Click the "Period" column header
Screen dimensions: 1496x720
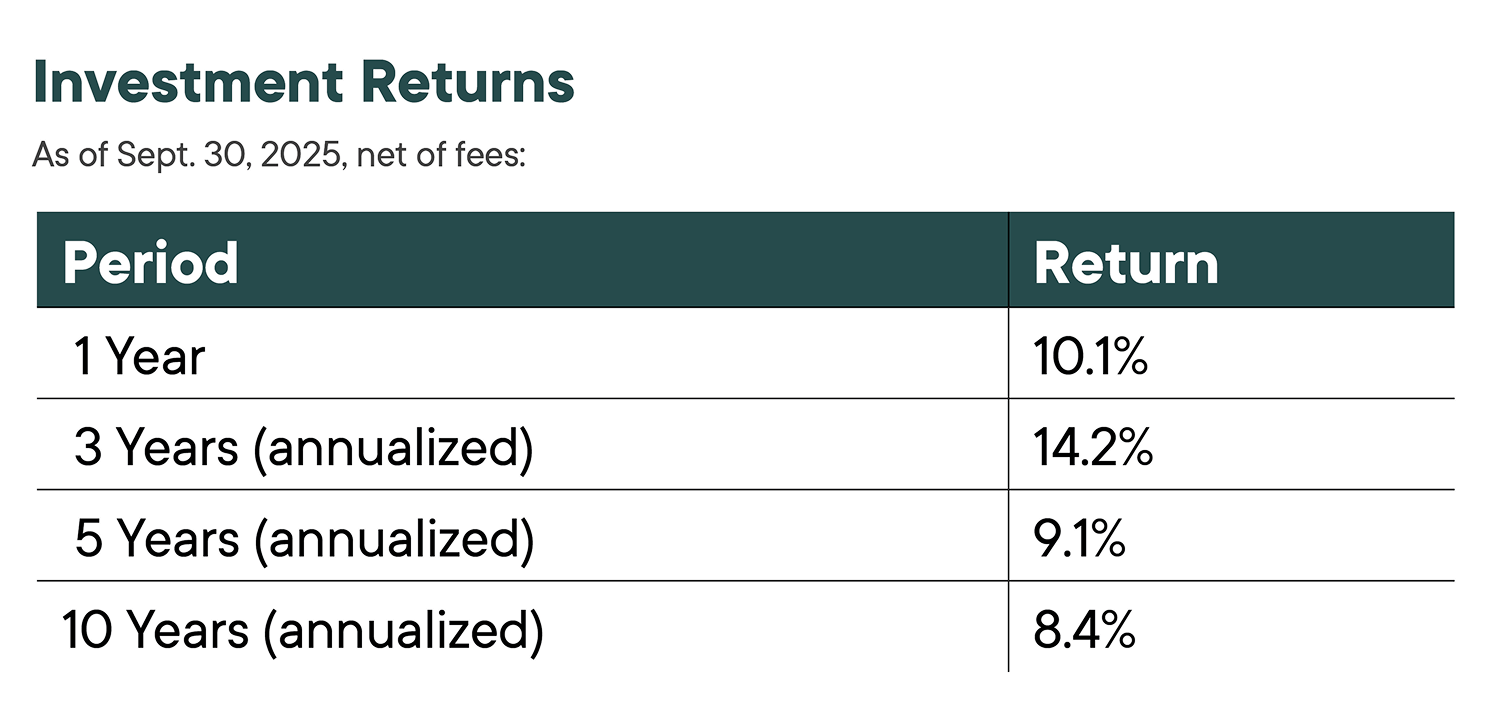pyautogui.click(x=150, y=262)
